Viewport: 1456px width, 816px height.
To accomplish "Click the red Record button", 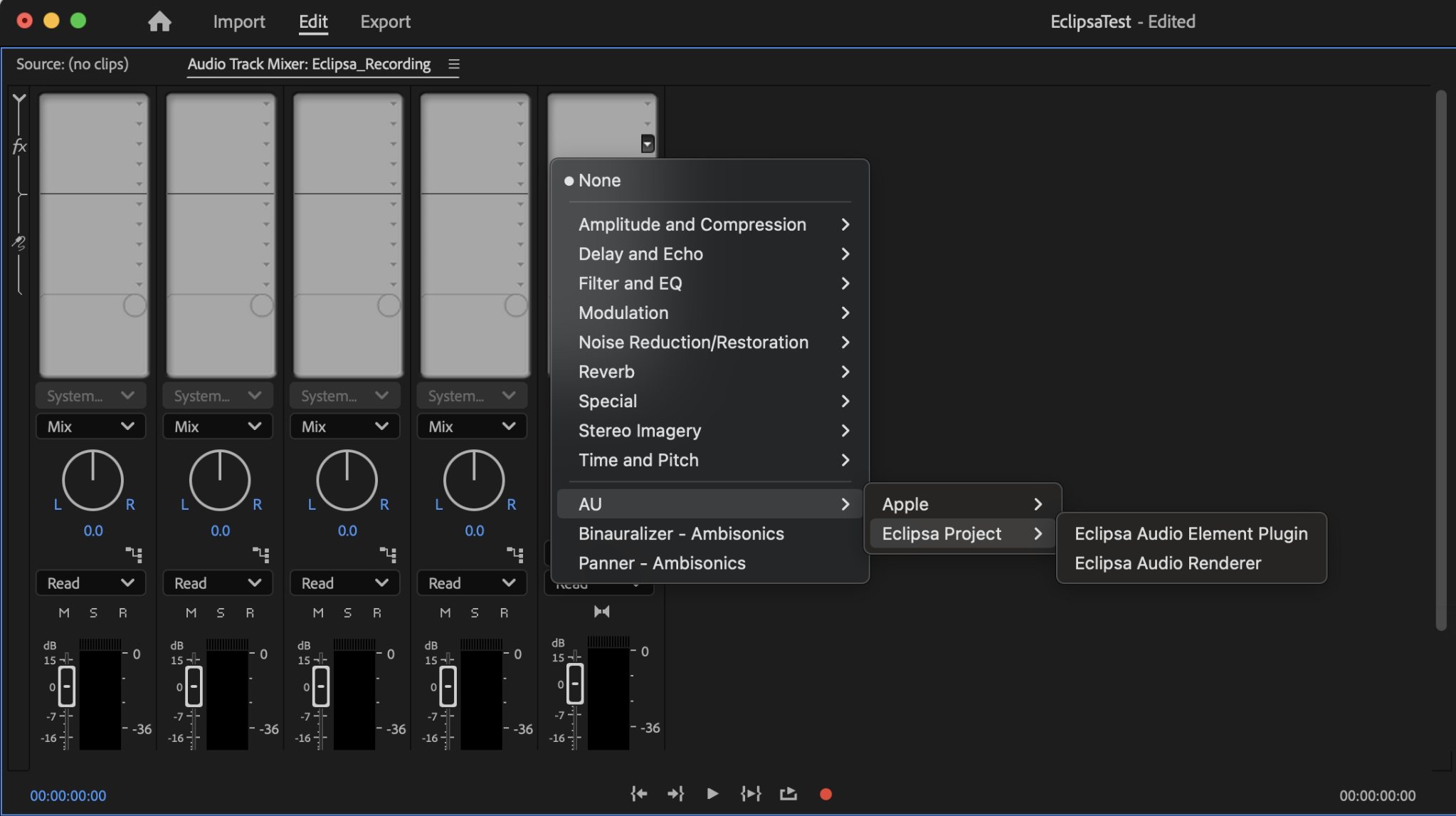I will pyautogui.click(x=825, y=794).
